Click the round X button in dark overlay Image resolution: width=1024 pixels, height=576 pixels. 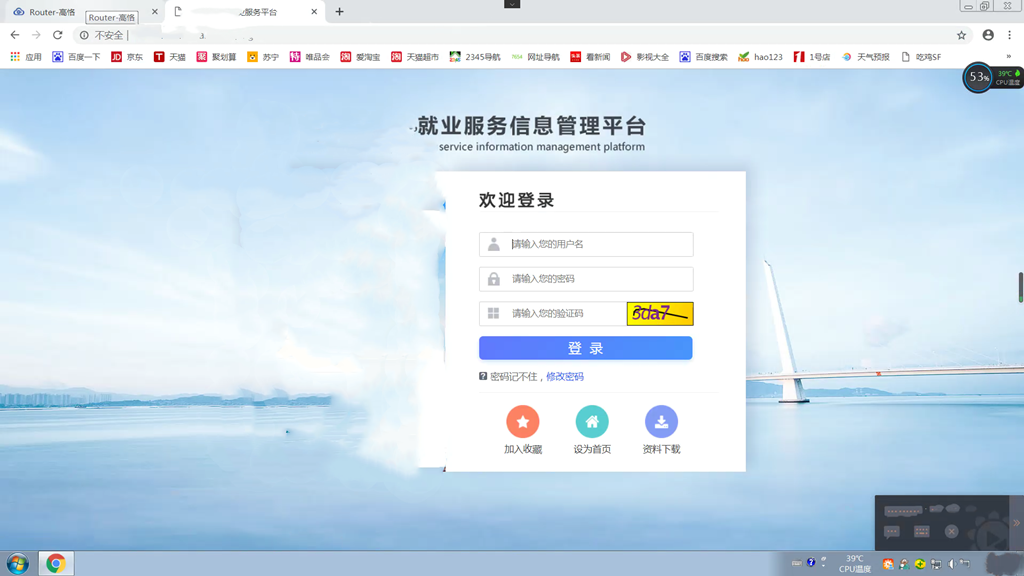pyautogui.click(x=952, y=532)
